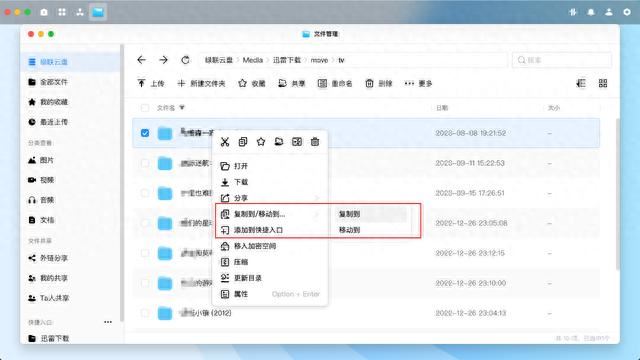This screenshot has height=360, width=640.
Task: Check the folder ending in 小镇 (2012)
Action: (x=145, y=313)
